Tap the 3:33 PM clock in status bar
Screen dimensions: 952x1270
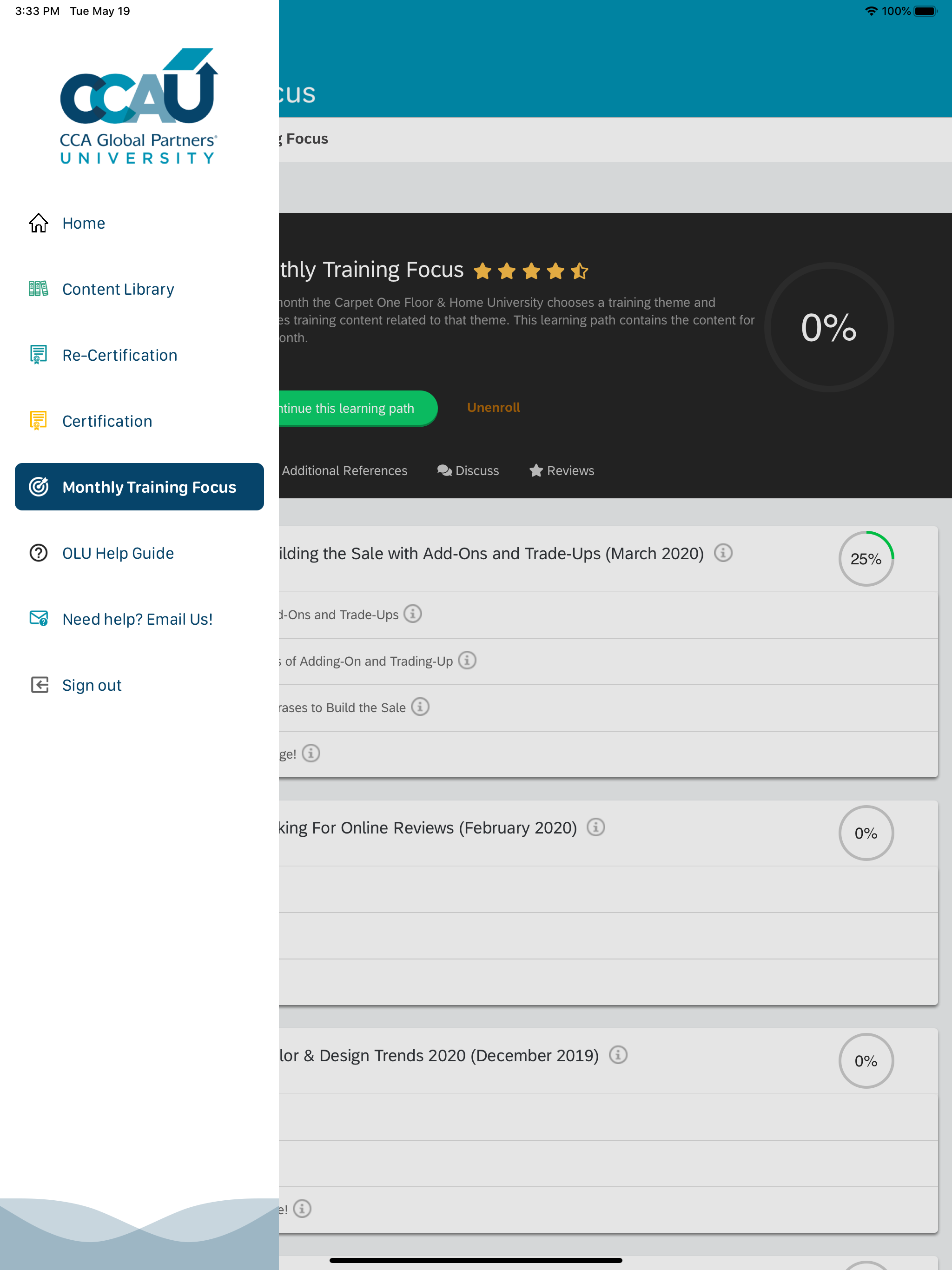point(37,11)
